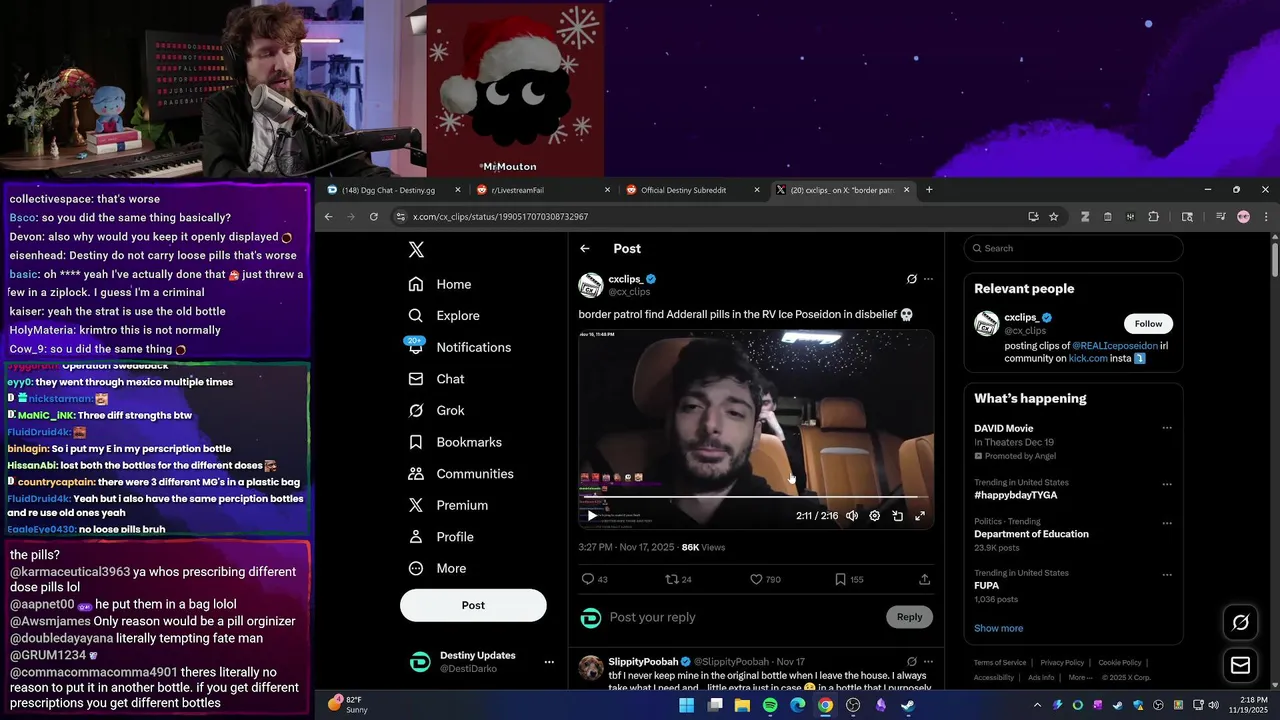Screen dimensions: 1280x720
Task: Open floating Grok button at bottom right
Action: [1241, 622]
